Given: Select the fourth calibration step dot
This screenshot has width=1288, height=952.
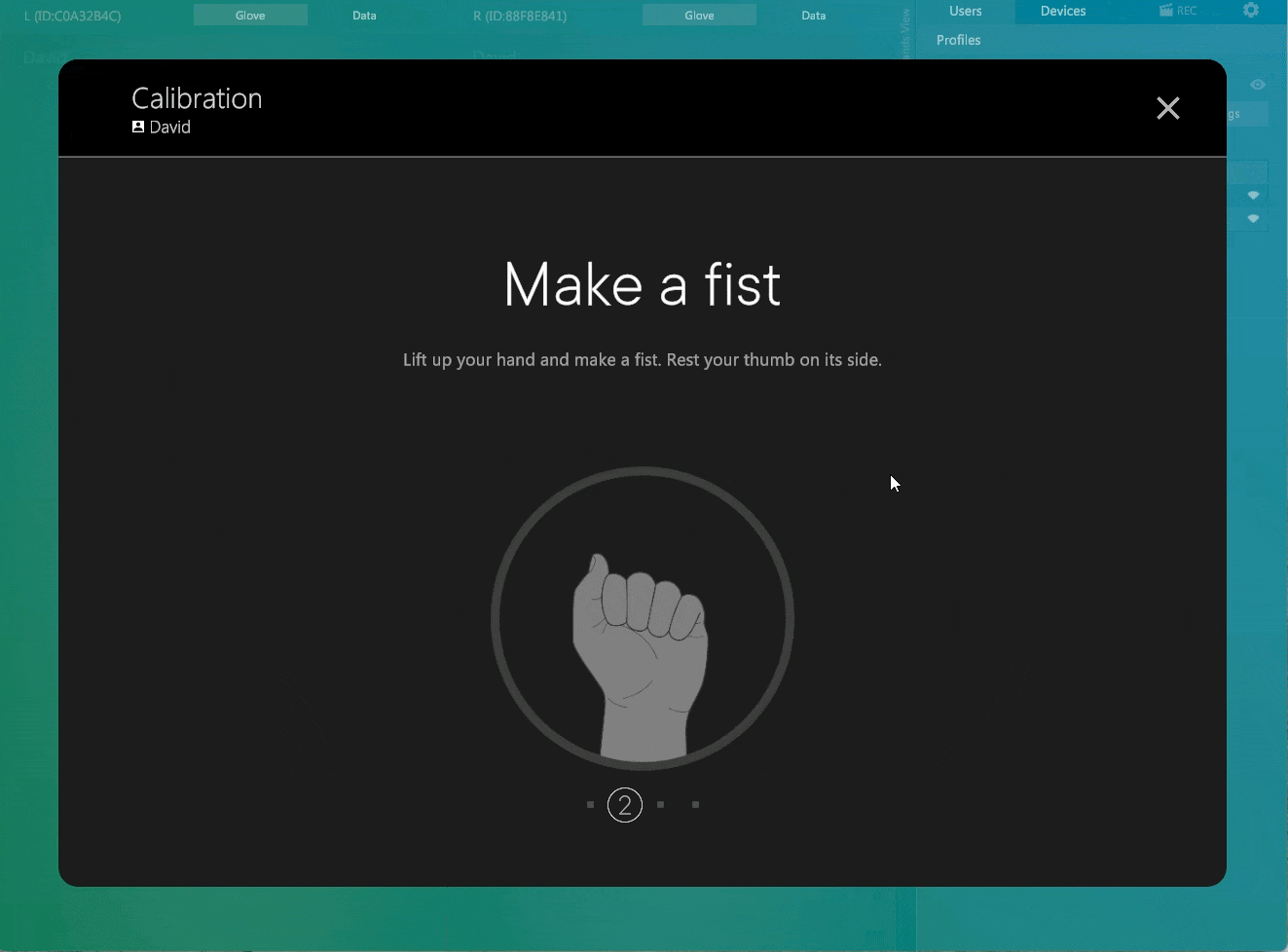Looking at the screenshot, I should point(695,805).
